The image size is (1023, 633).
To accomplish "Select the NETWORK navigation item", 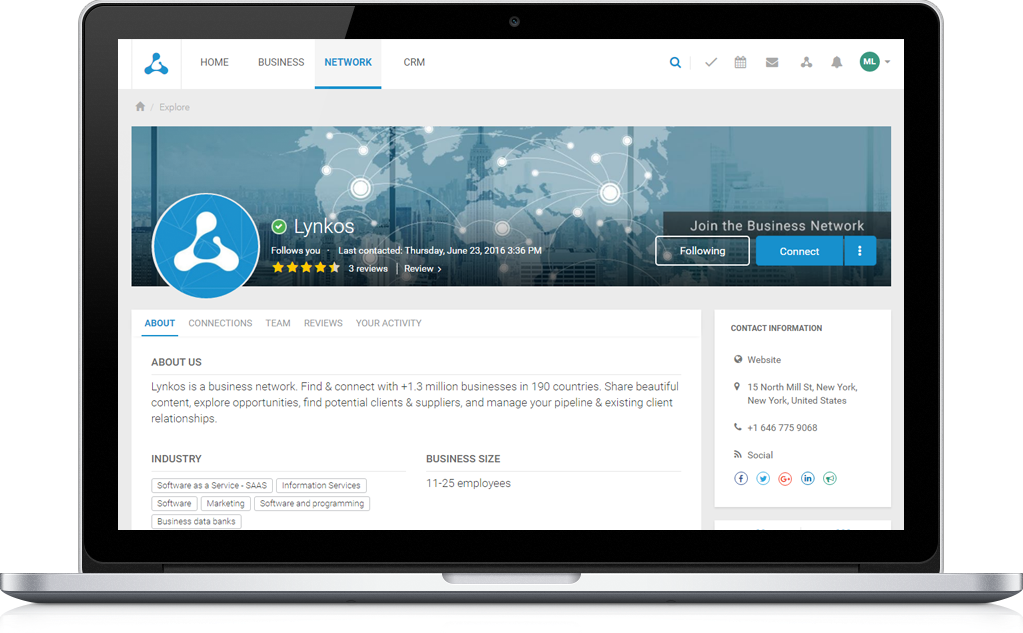I will click(x=348, y=63).
